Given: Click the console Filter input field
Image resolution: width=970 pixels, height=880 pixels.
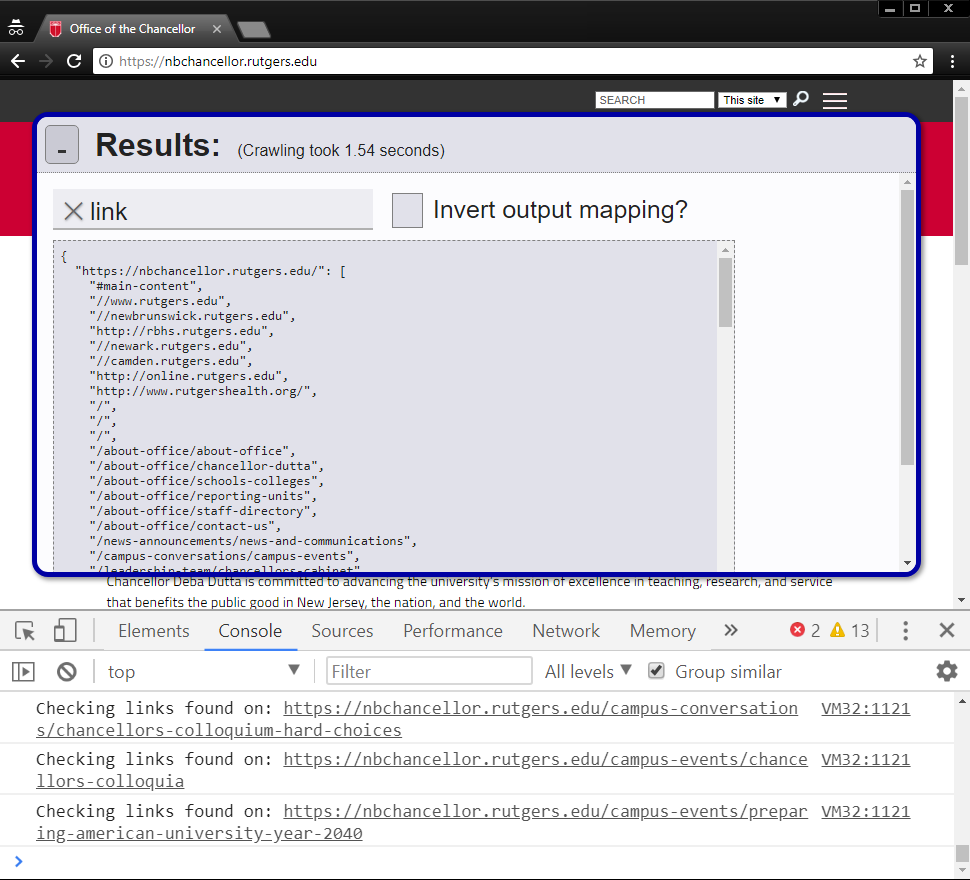Looking at the screenshot, I should point(429,672).
